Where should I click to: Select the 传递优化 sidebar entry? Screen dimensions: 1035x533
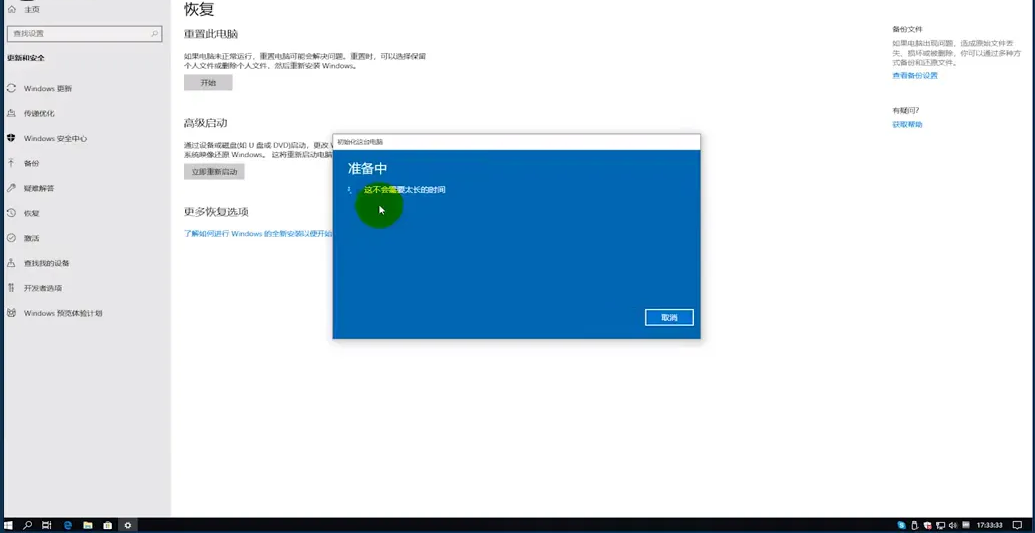(x=39, y=114)
